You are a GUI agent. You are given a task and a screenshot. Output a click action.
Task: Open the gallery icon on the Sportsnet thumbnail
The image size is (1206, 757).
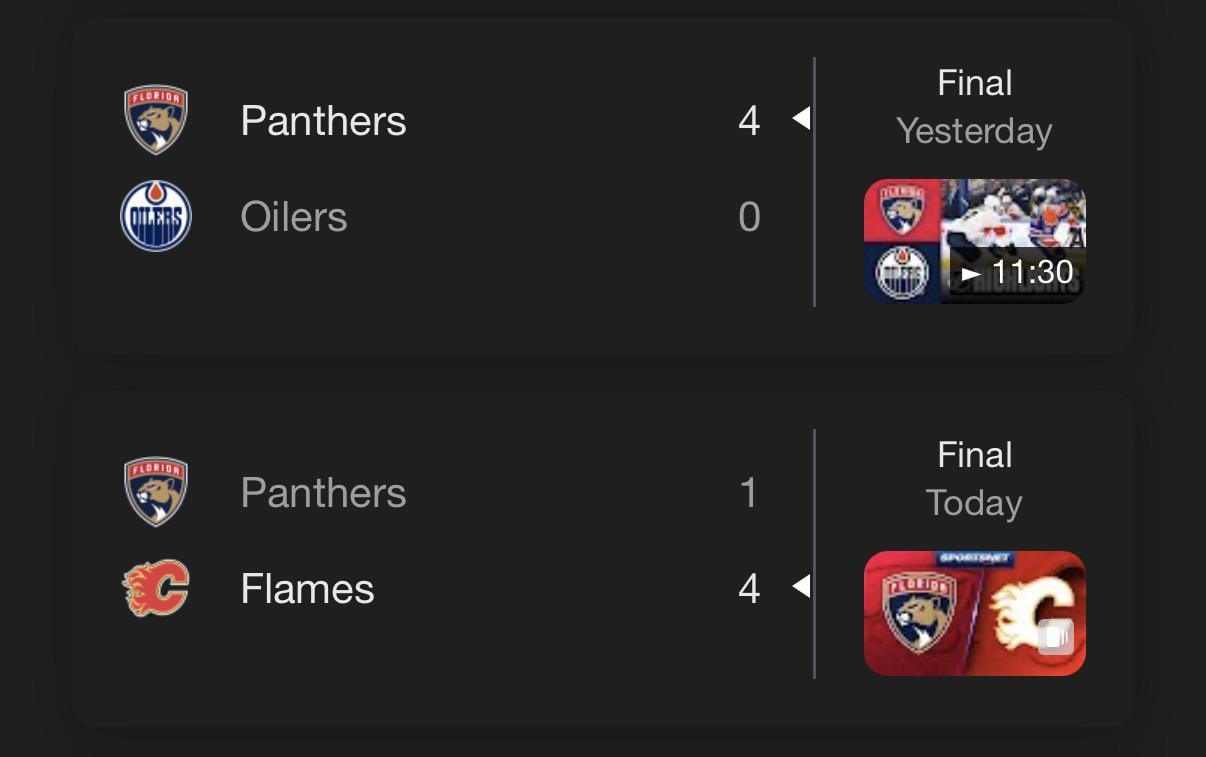(x=1055, y=635)
